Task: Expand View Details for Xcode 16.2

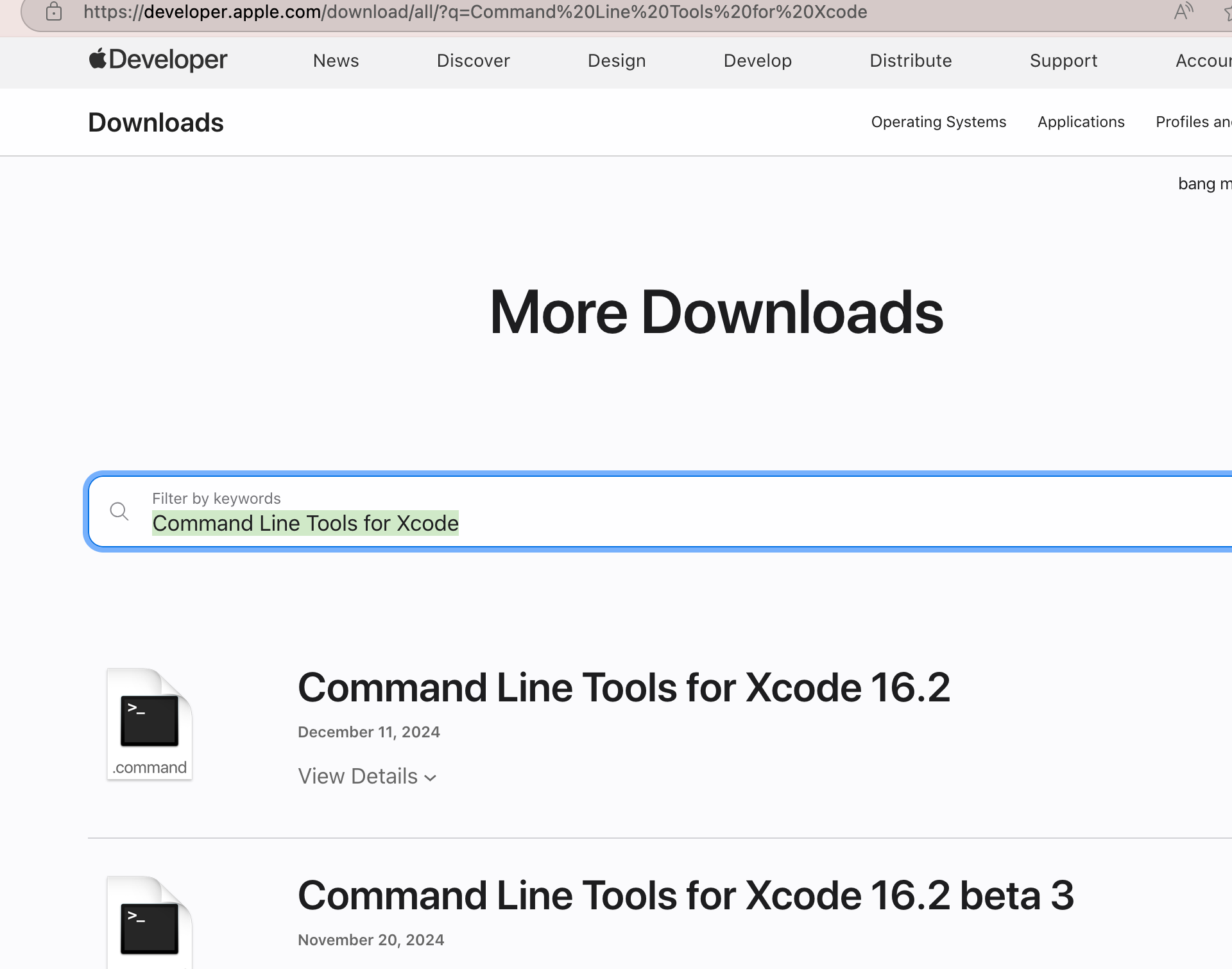Action: [367, 776]
